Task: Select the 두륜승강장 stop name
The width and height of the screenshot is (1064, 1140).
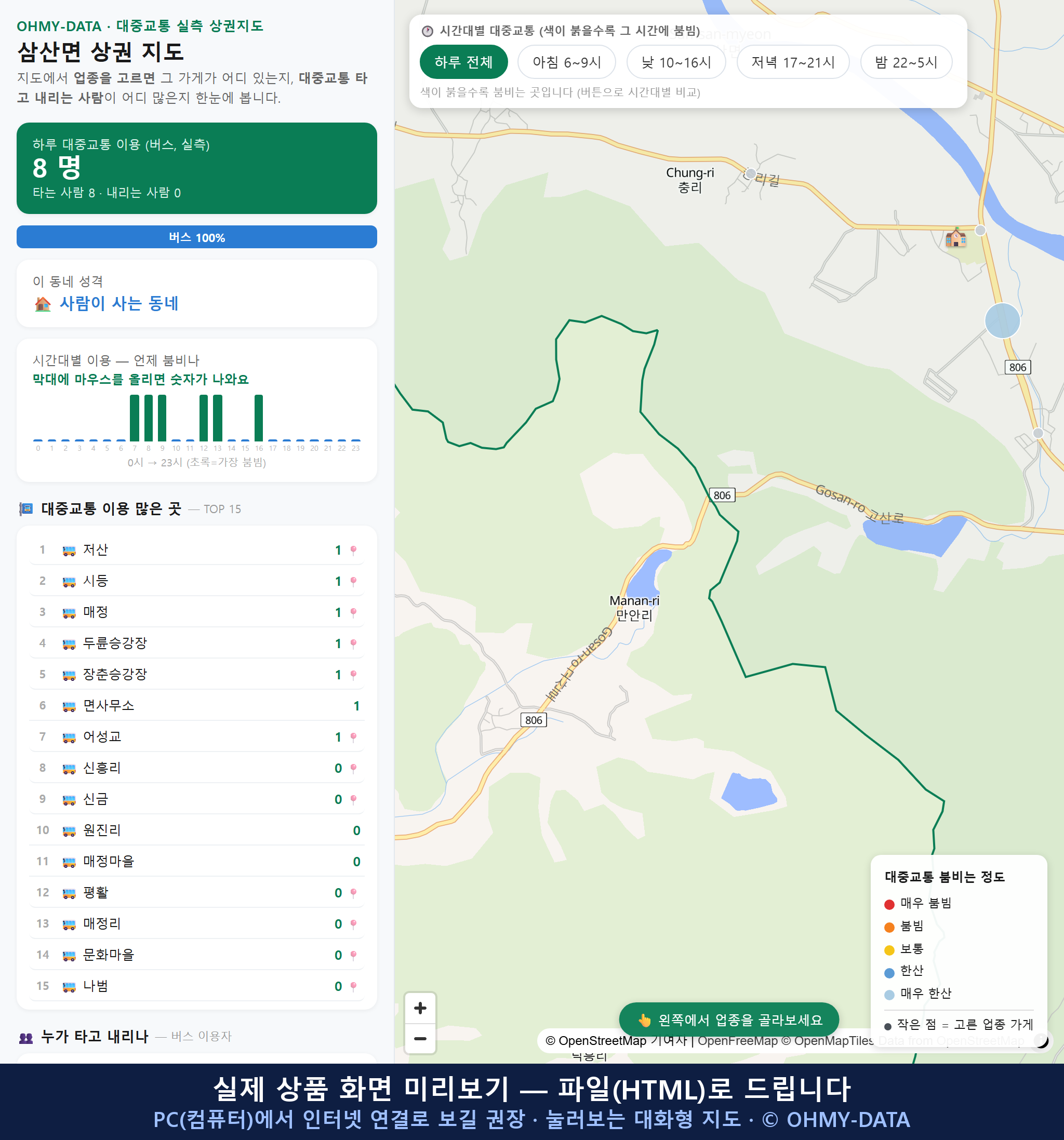Action: [x=115, y=643]
